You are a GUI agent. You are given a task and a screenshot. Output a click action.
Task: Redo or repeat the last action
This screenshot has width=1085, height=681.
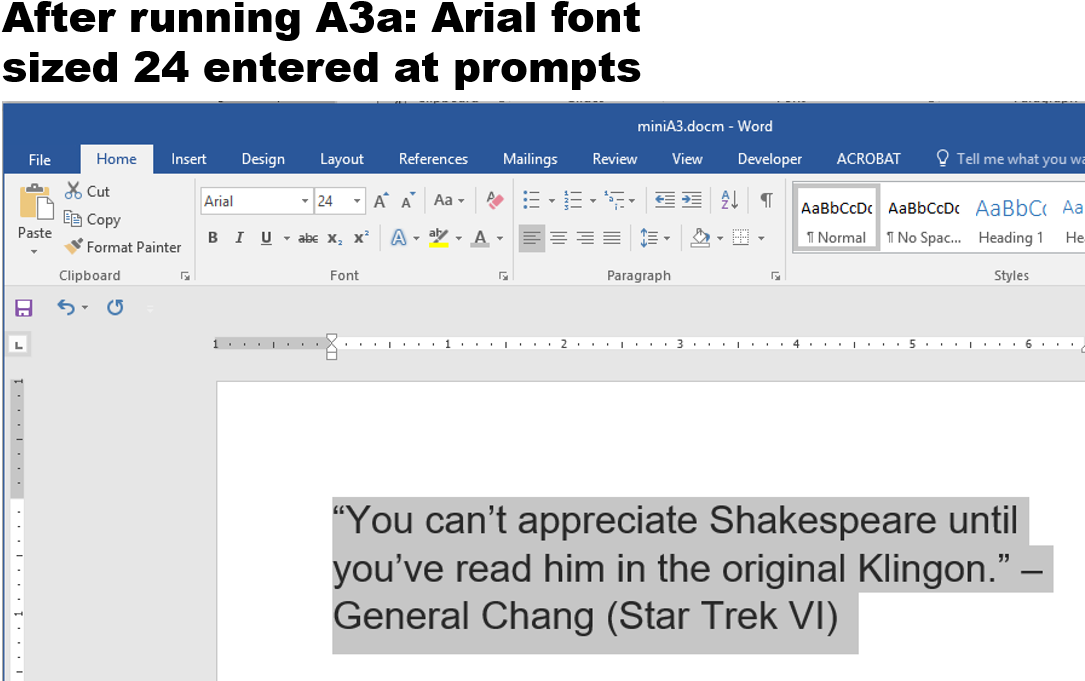tap(116, 307)
